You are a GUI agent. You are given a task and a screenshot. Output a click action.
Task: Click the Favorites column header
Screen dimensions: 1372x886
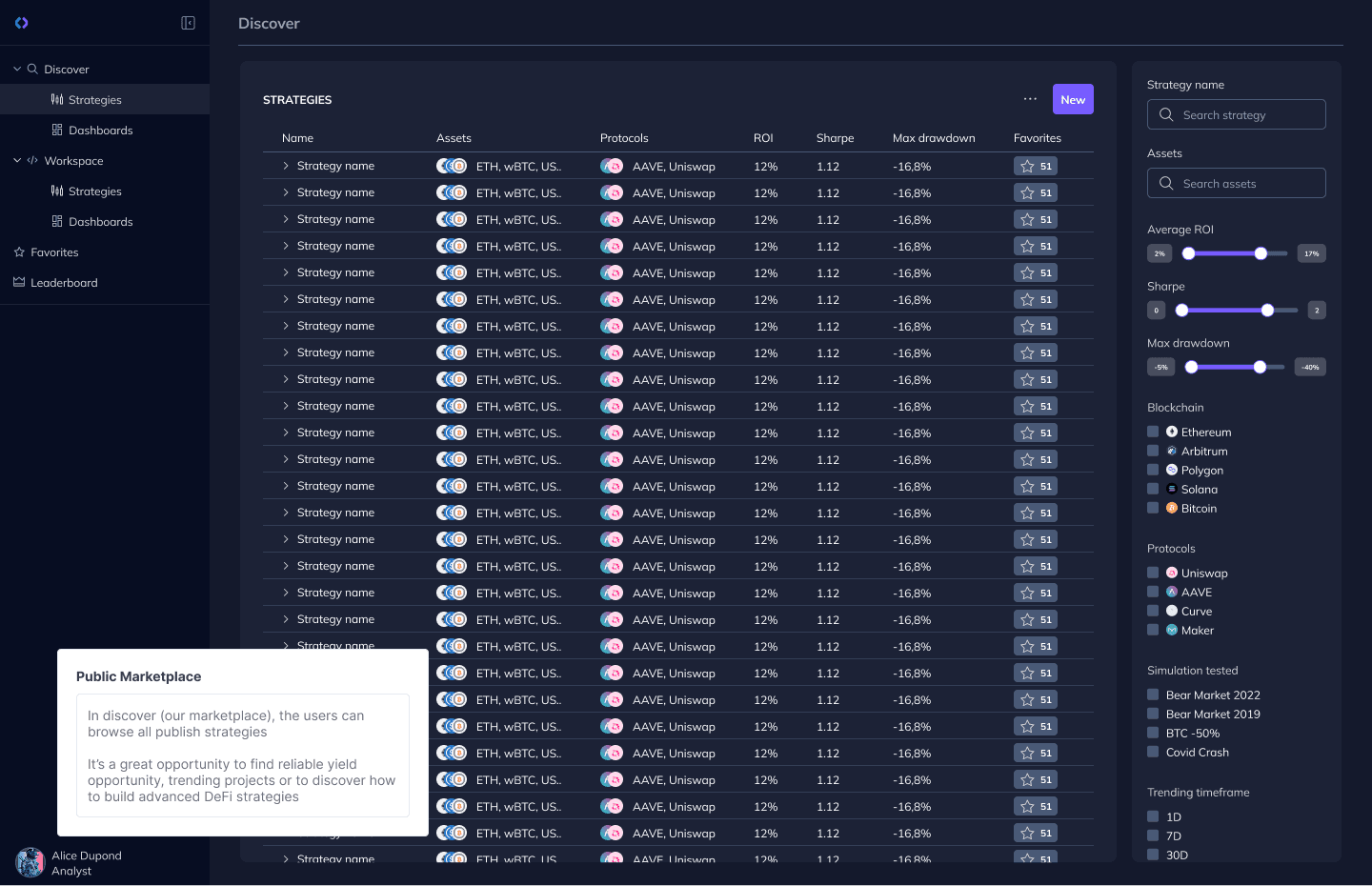tap(1038, 138)
